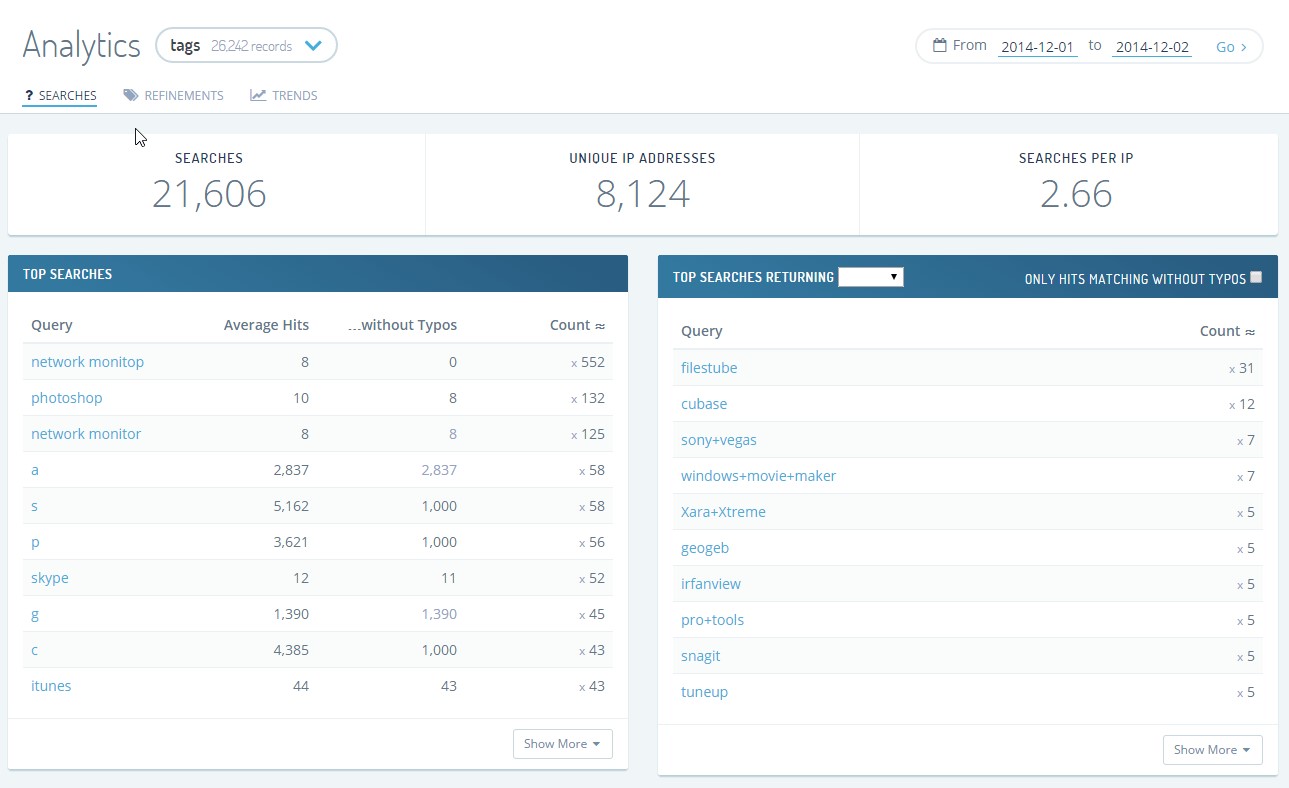Click the approx symbol beside Top Searches Count

pos(600,325)
